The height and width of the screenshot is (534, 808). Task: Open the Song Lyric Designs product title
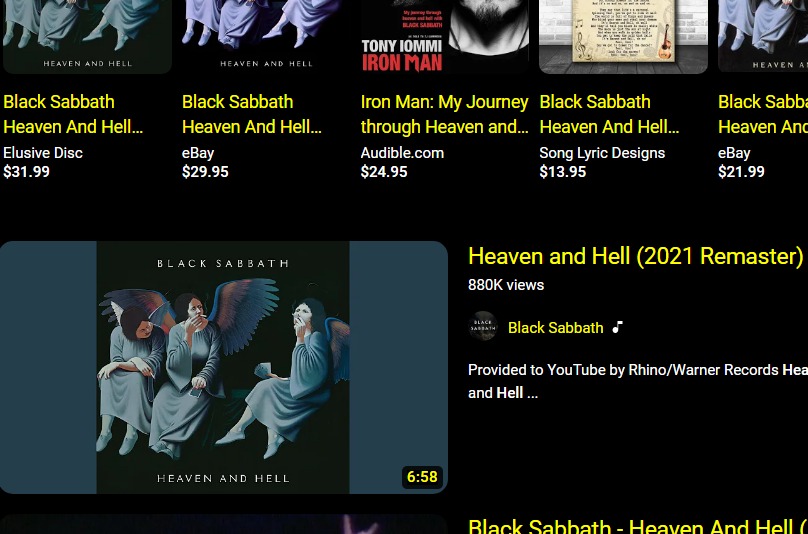click(x=609, y=114)
